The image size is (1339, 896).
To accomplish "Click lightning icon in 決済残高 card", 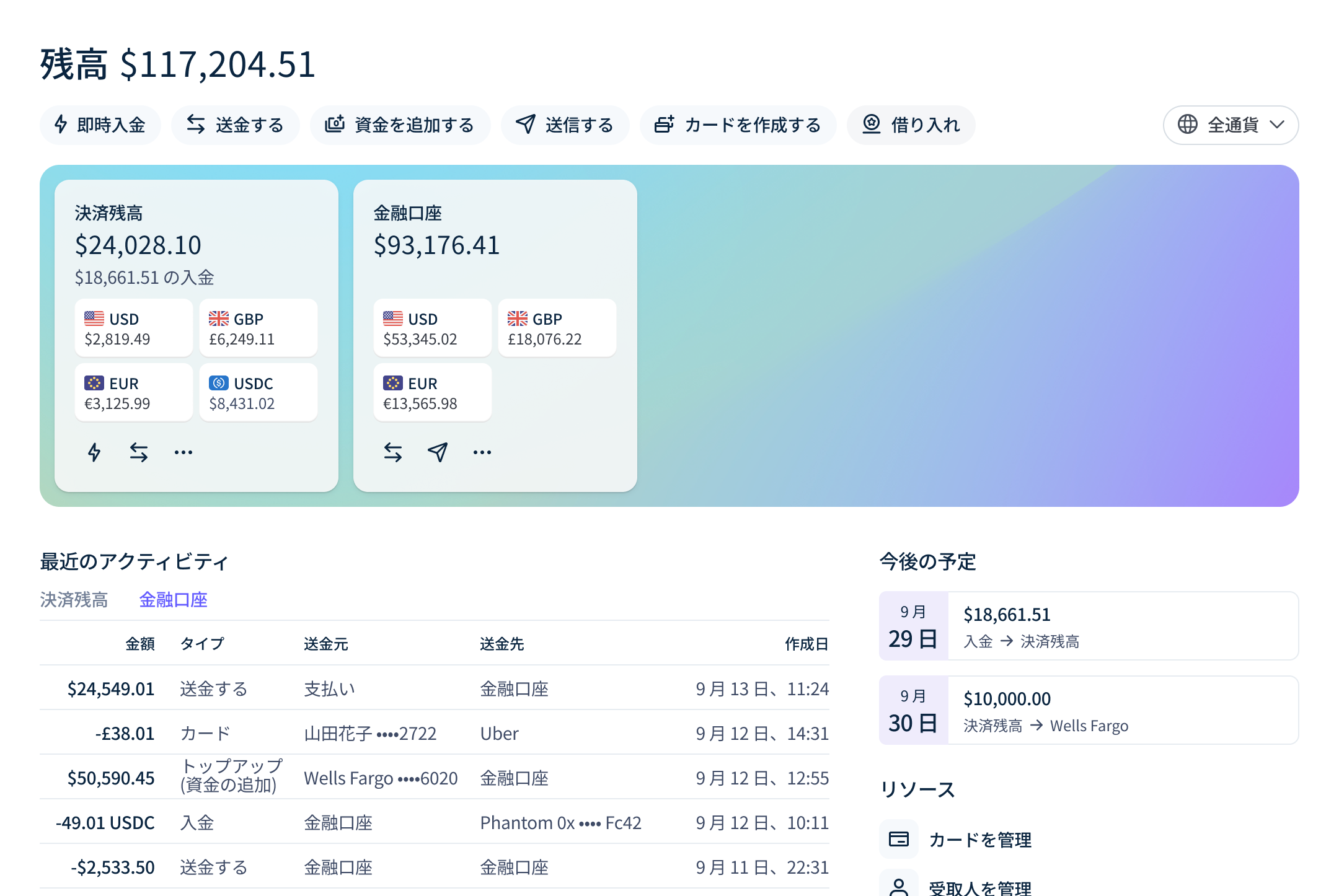I will (x=94, y=452).
